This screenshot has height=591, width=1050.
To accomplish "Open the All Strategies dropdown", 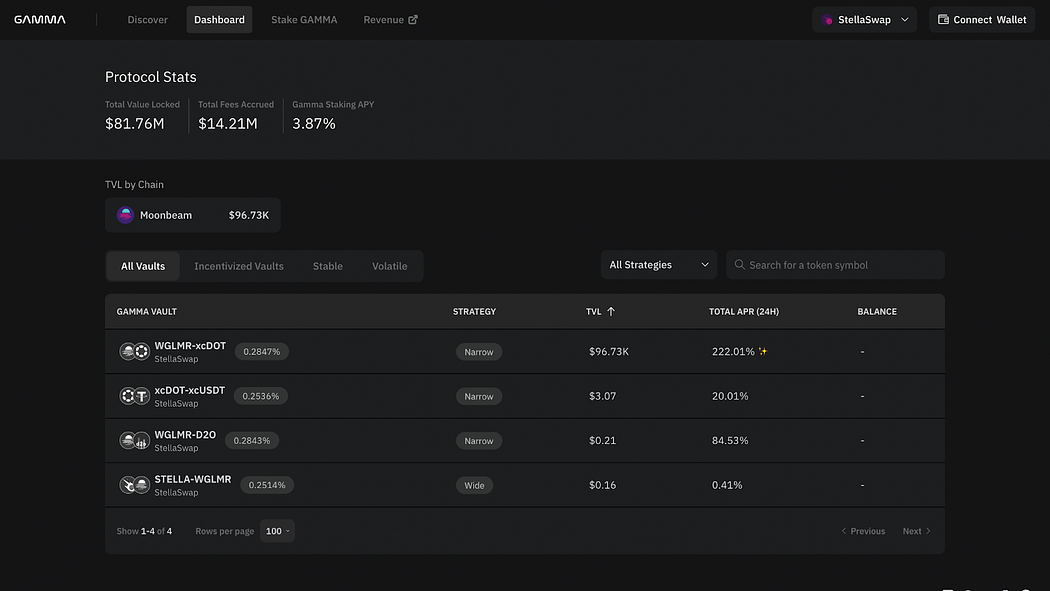I will [x=659, y=265].
